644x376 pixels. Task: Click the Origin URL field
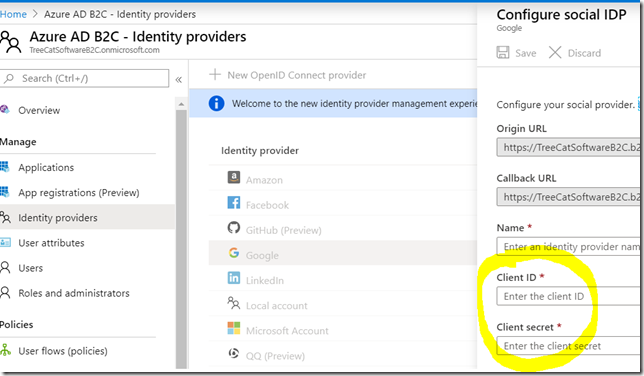pyautogui.click(x=568, y=147)
